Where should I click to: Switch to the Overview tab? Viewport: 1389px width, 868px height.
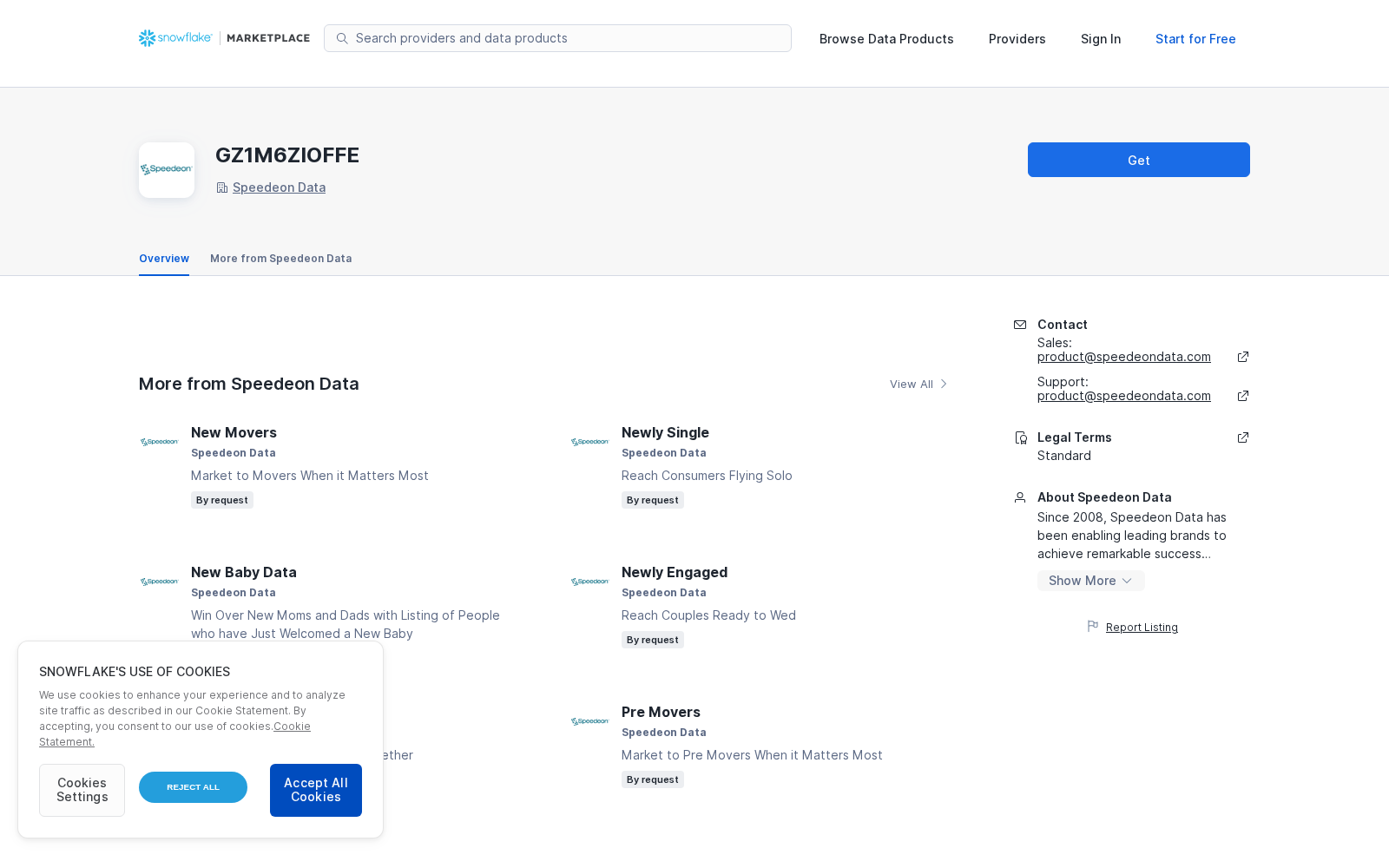pos(164,259)
